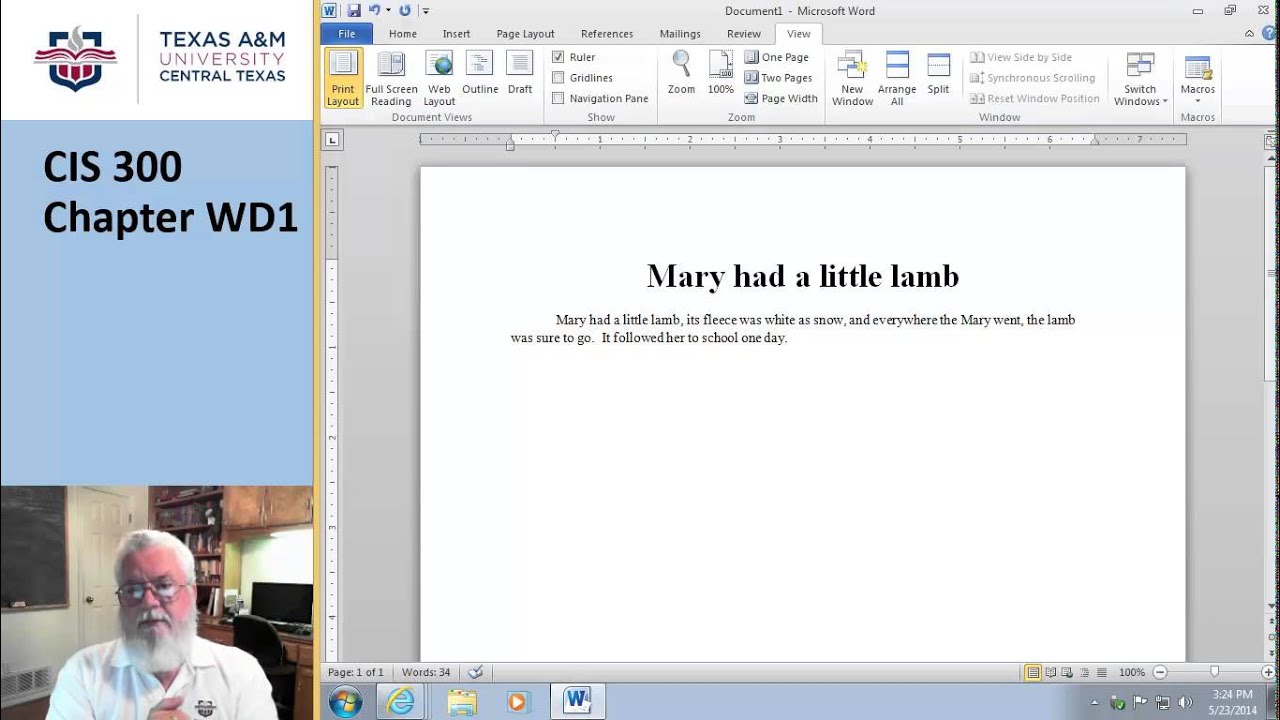Enable the Gridlines checkbox
This screenshot has height=720, width=1280.
pos(558,78)
